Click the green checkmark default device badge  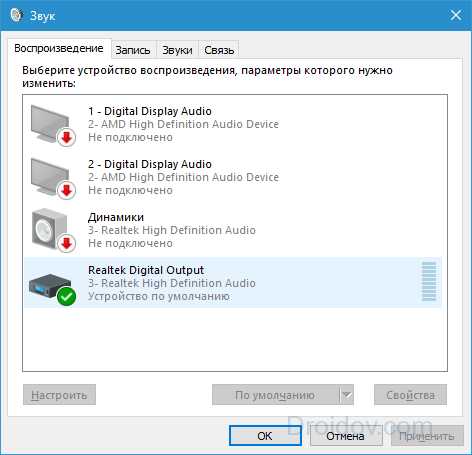66,296
